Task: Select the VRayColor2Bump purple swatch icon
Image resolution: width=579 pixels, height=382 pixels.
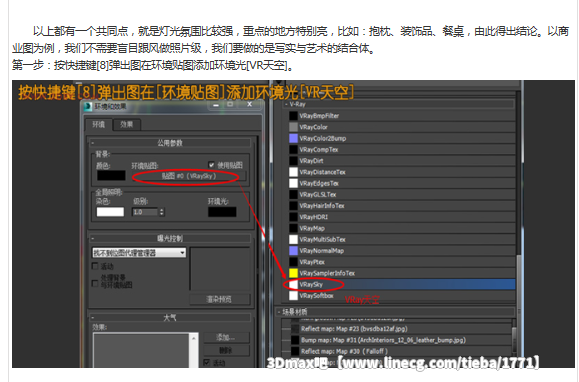Action: (293, 138)
